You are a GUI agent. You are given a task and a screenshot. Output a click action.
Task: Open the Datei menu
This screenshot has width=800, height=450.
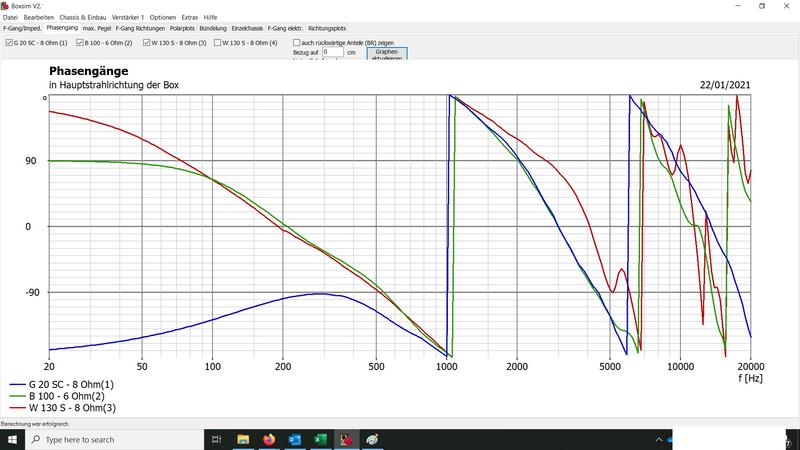point(10,17)
